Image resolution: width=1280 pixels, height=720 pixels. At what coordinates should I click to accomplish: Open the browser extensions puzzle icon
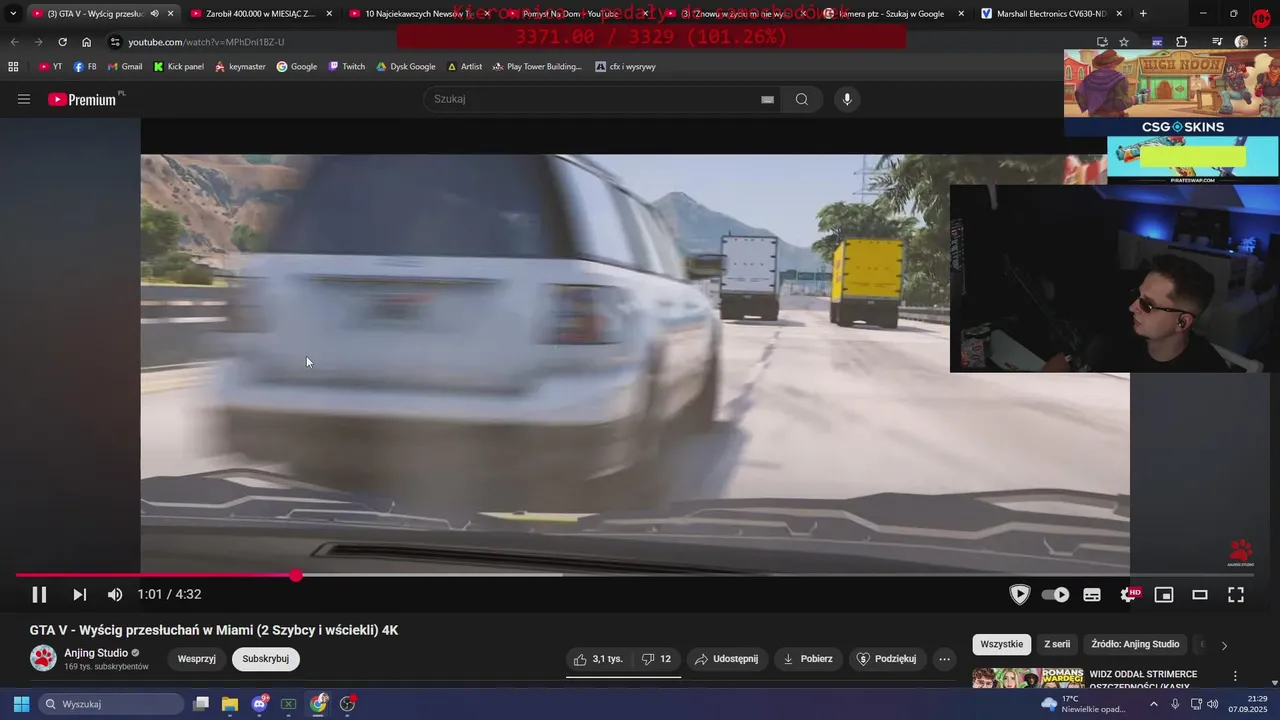click(1181, 42)
